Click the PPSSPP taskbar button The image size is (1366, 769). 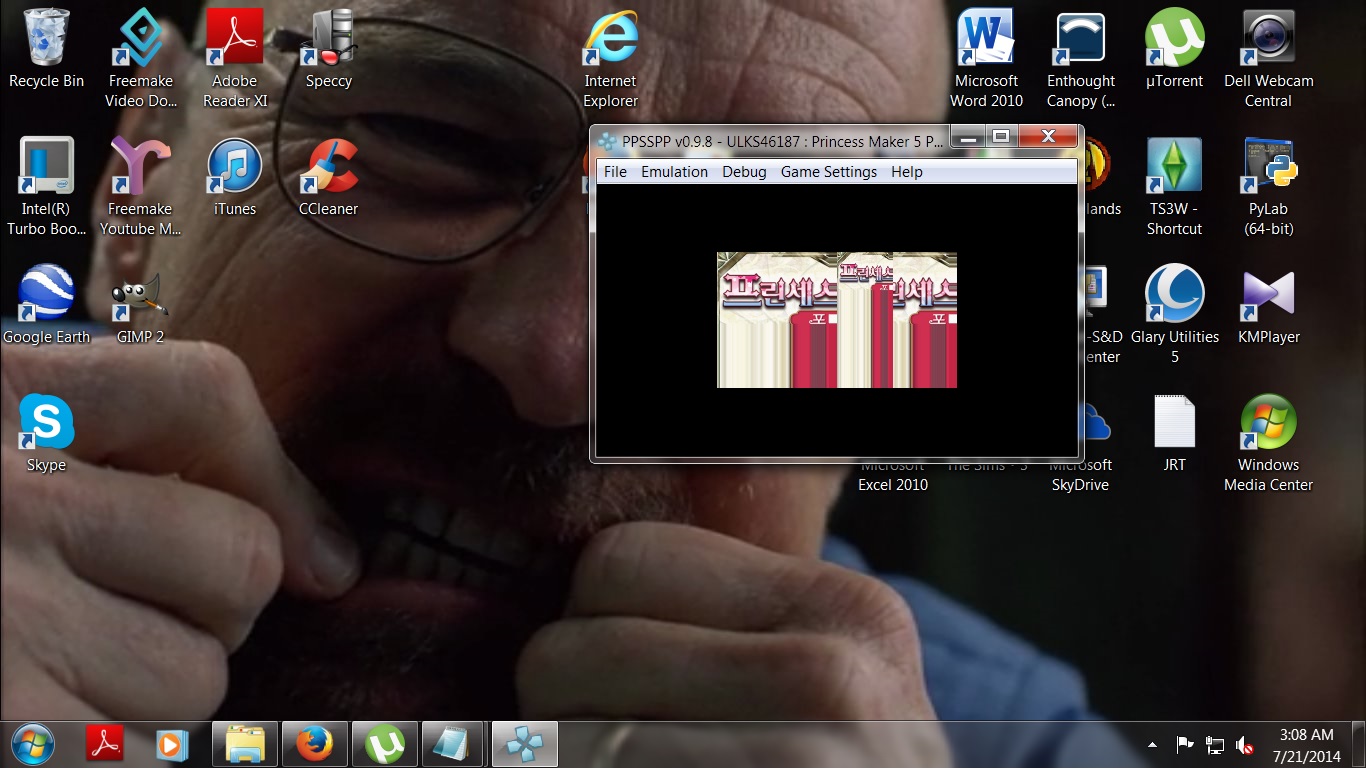pos(524,745)
